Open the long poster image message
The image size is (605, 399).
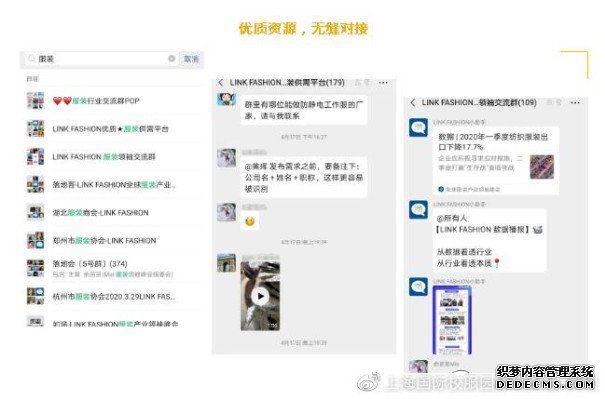(452, 320)
